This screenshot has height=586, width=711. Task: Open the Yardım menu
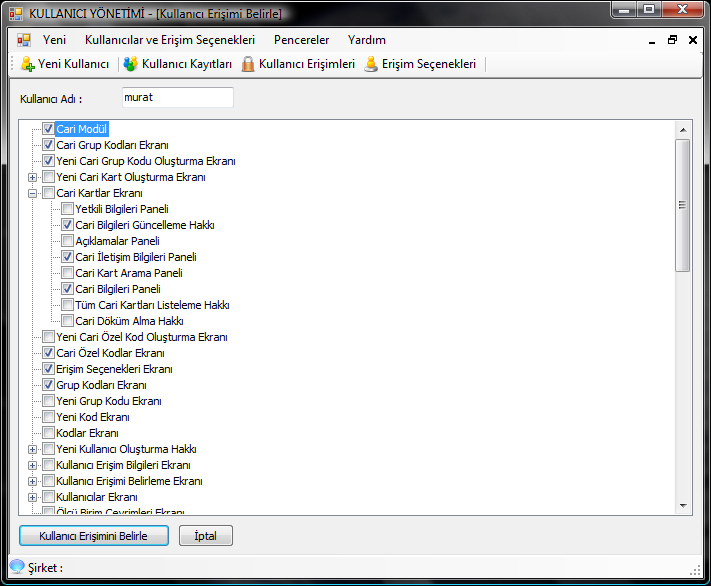click(x=366, y=40)
